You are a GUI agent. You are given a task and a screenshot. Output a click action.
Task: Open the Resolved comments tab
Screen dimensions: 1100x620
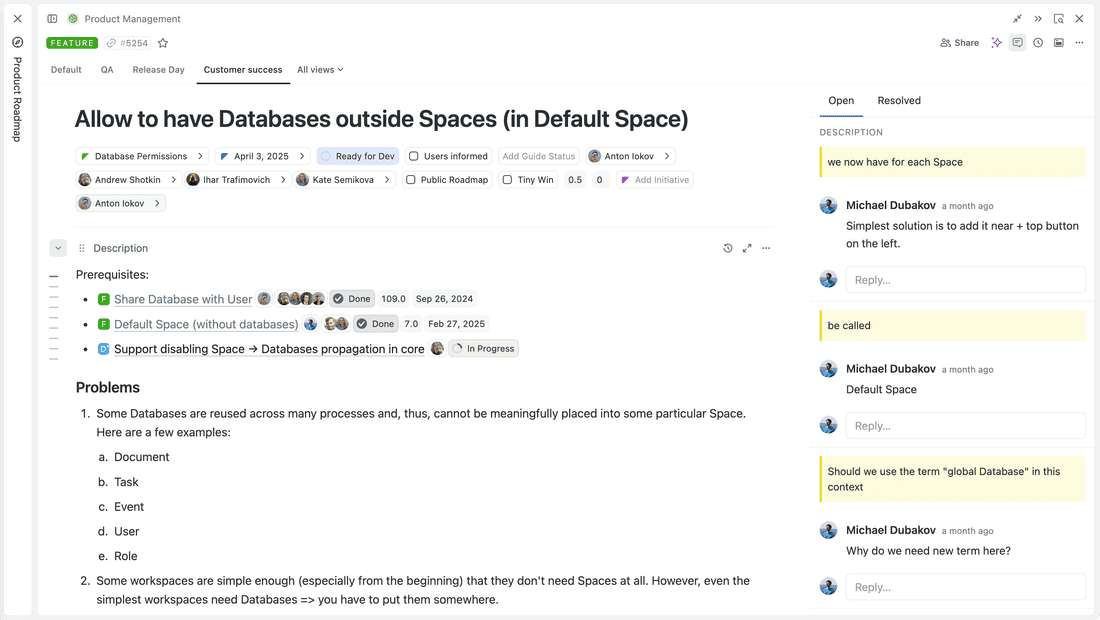(x=899, y=101)
